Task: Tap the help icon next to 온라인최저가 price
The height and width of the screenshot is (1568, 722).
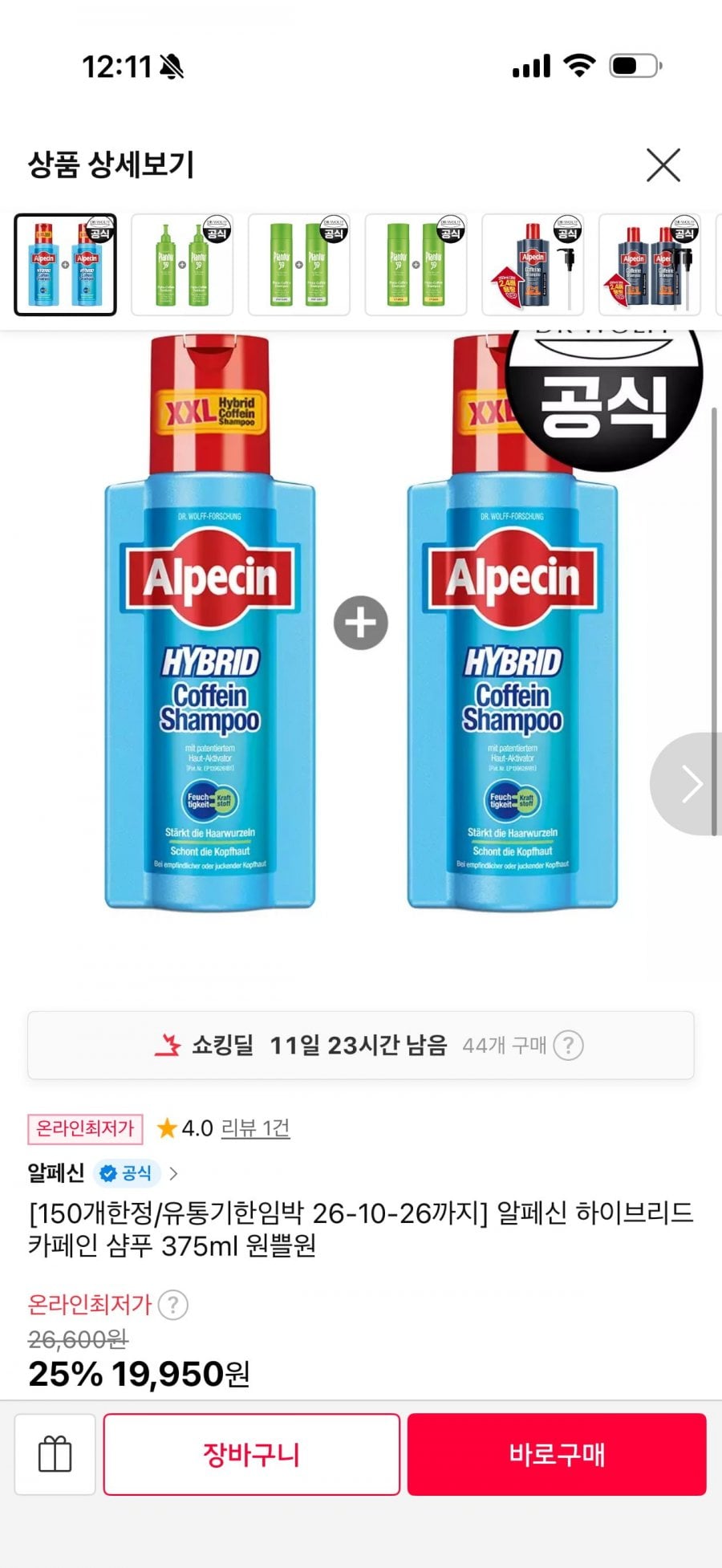Action: click(173, 1305)
